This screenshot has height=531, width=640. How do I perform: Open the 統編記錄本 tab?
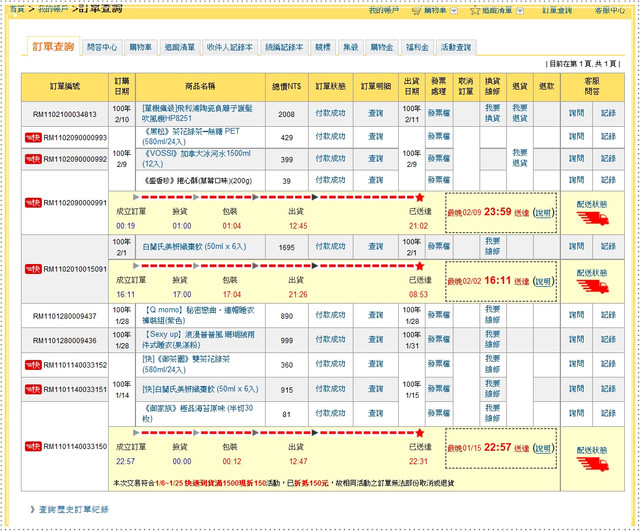coord(284,47)
